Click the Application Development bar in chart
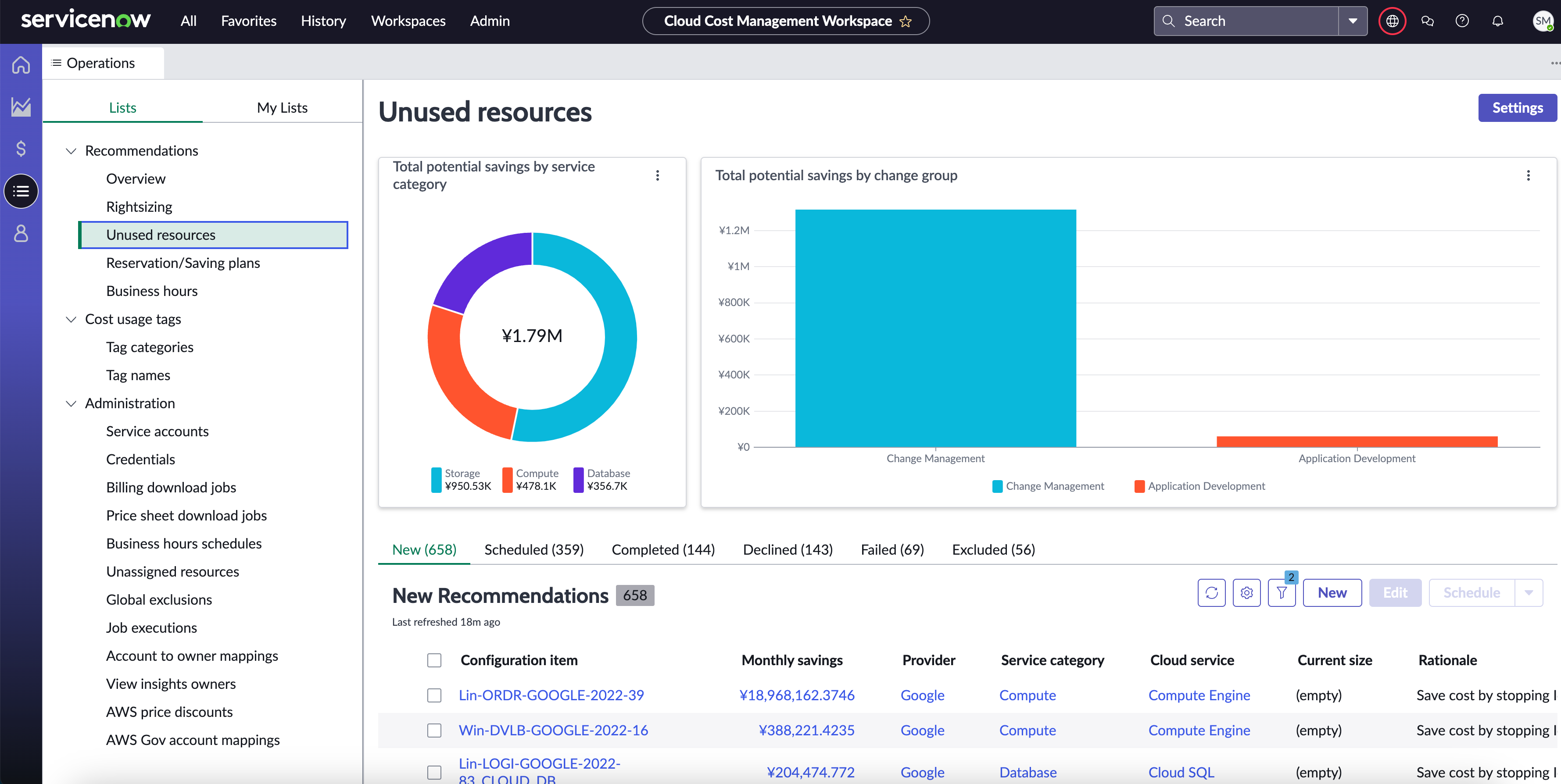1561x784 pixels. tap(1357, 442)
